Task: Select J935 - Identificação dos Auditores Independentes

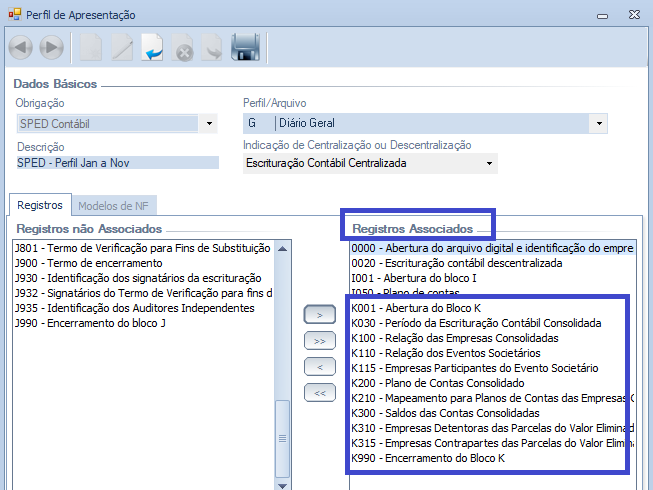Action: tap(143, 308)
